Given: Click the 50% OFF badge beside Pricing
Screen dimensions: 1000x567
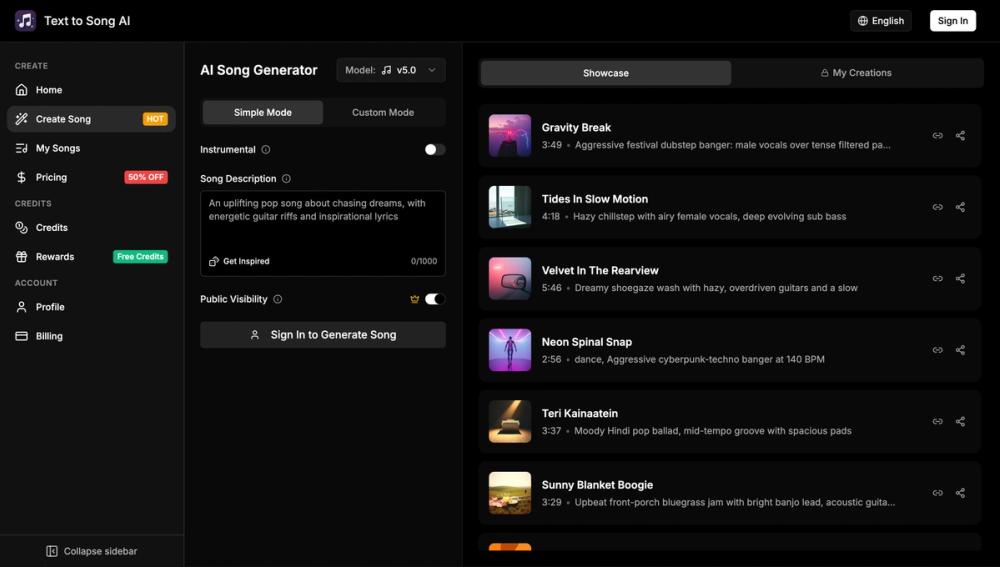Looking at the screenshot, I should [146, 177].
